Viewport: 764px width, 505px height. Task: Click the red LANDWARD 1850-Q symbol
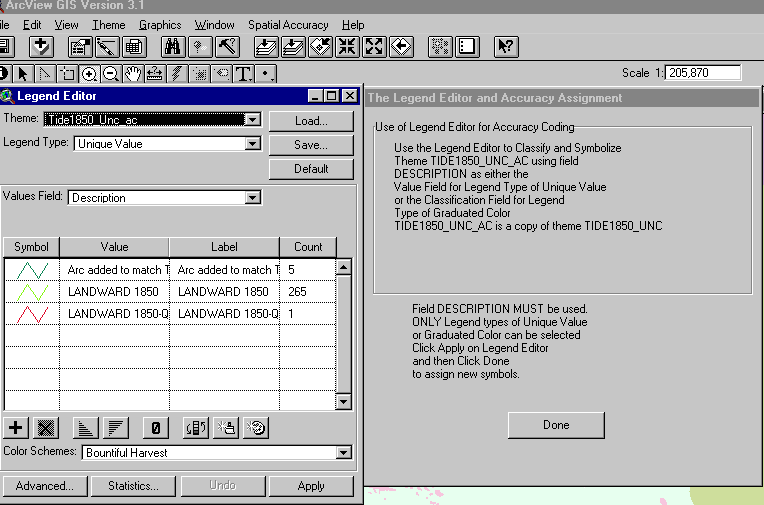click(33, 314)
